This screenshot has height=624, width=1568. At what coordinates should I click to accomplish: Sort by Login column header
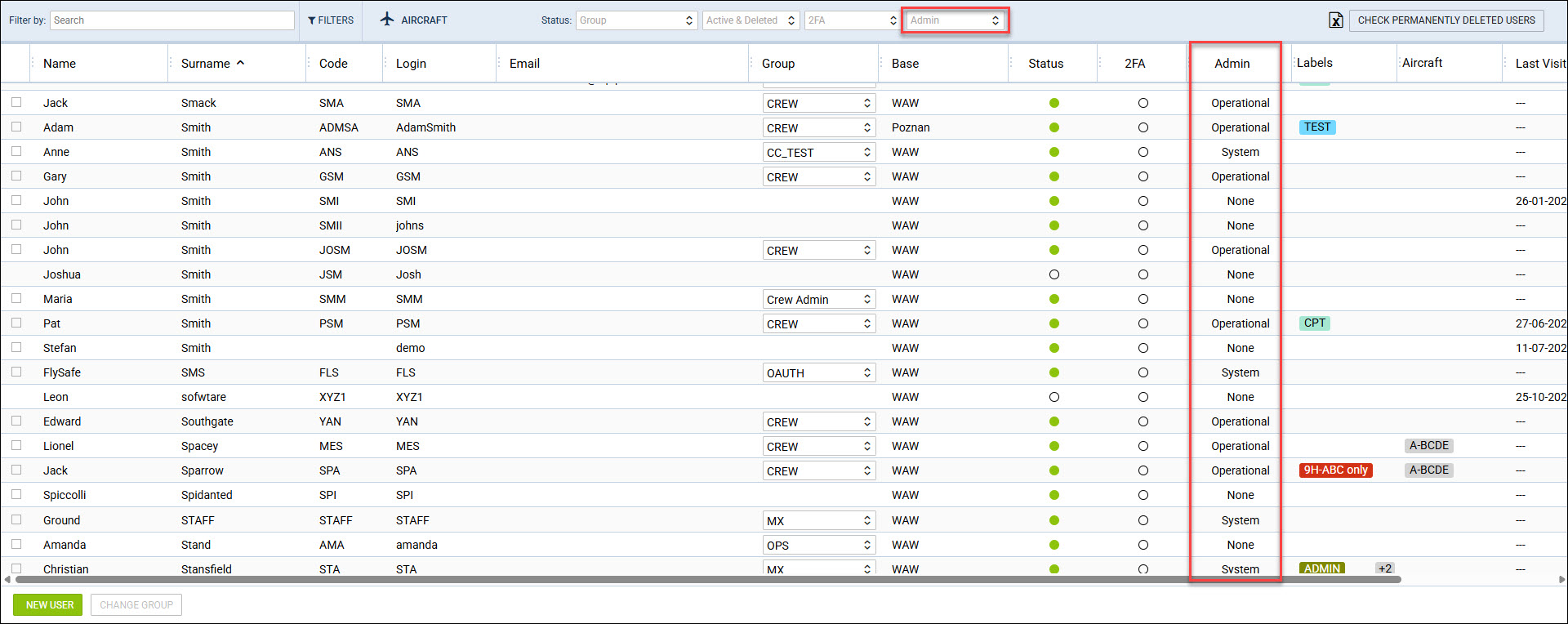411,64
